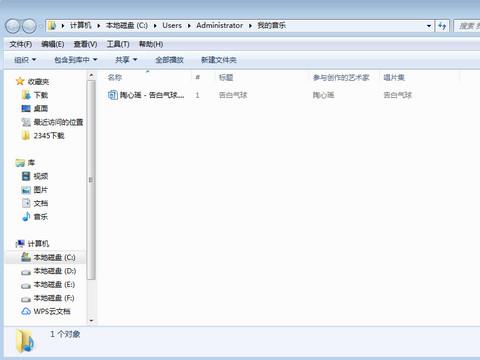Open the 共享 dropdown menu
Image resolution: width=480 pixels, height=360 pixels.
coord(126,60)
